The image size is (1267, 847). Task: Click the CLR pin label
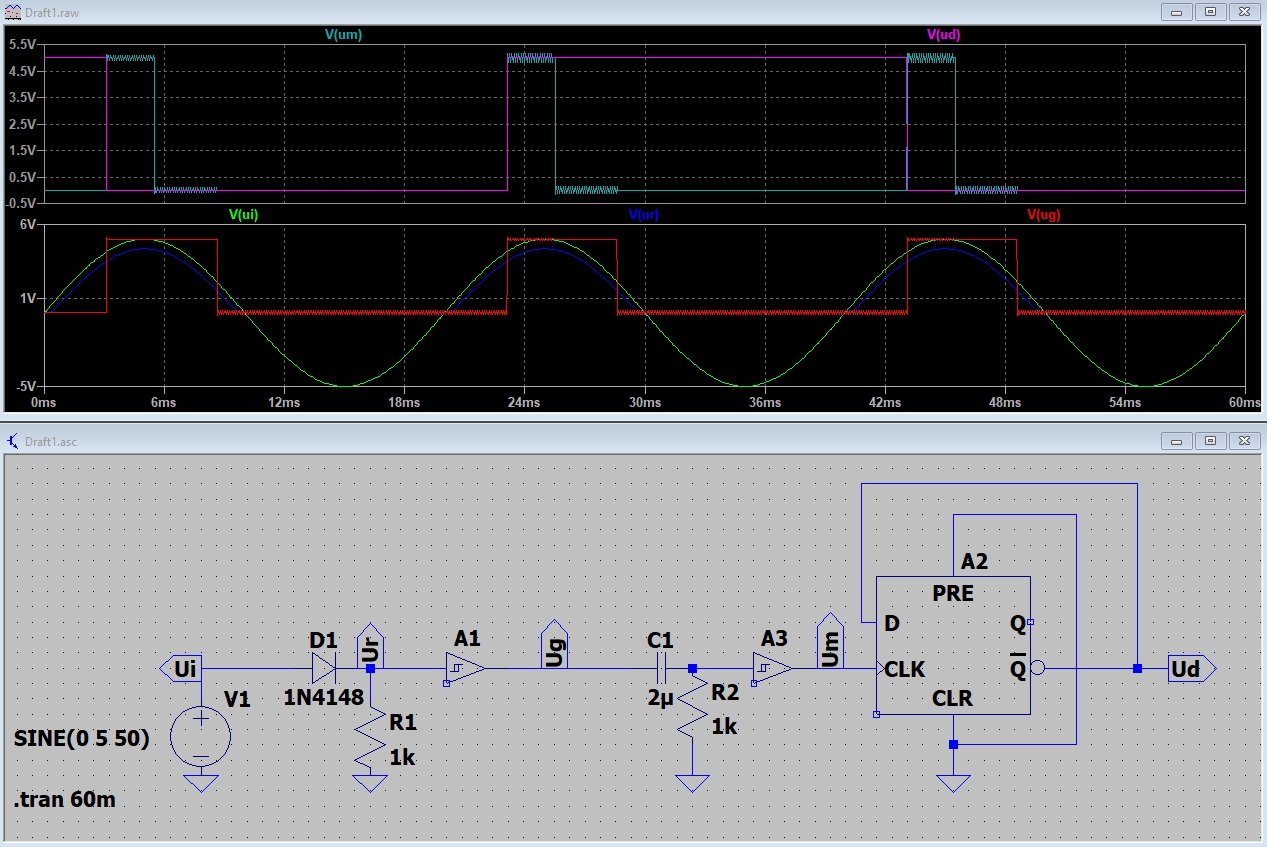953,697
